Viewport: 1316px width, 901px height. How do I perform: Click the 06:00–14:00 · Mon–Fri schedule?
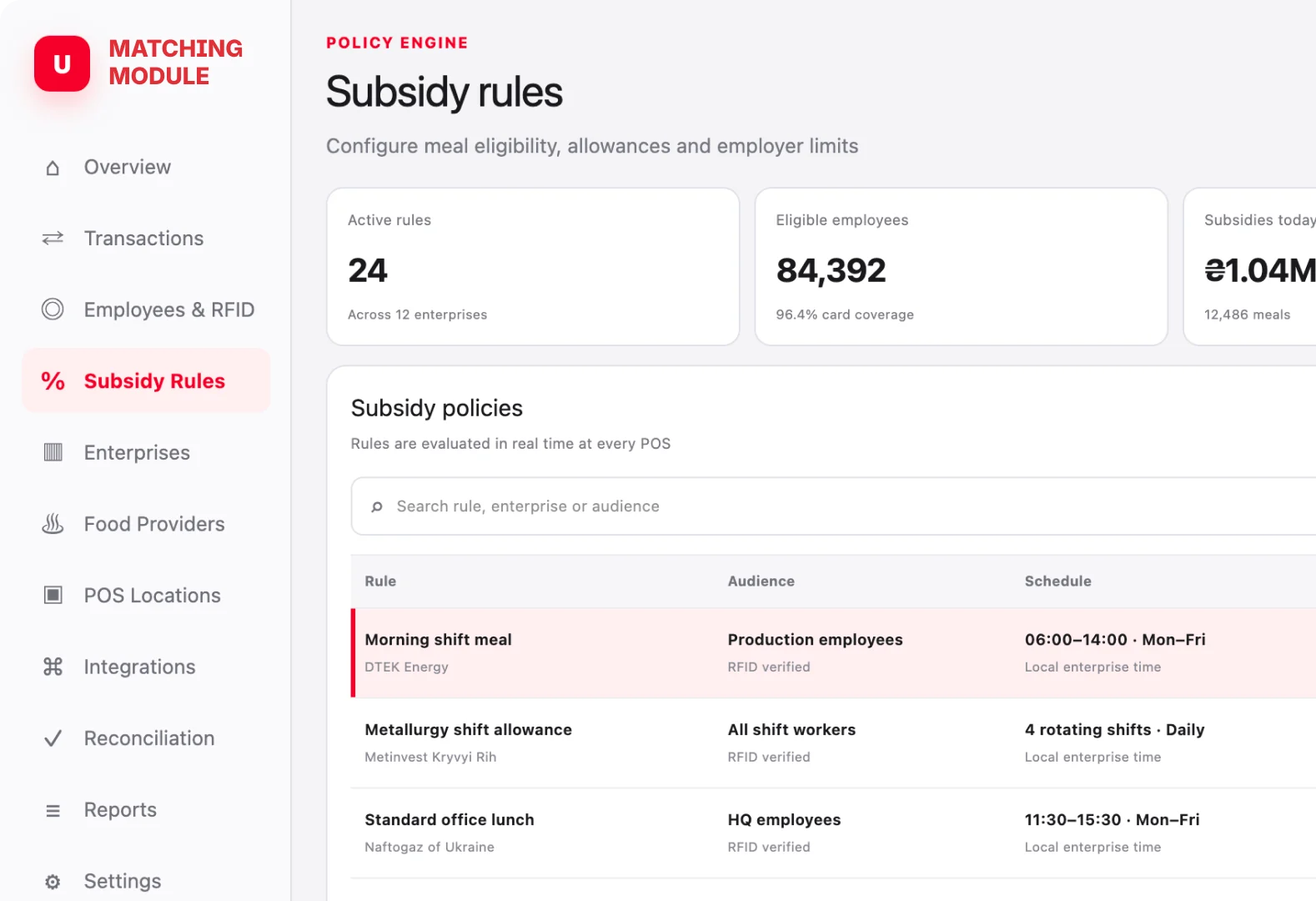(1115, 640)
